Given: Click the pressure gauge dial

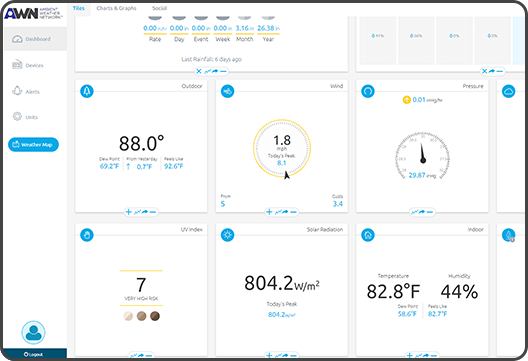Looking at the screenshot, I should point(422,155).
